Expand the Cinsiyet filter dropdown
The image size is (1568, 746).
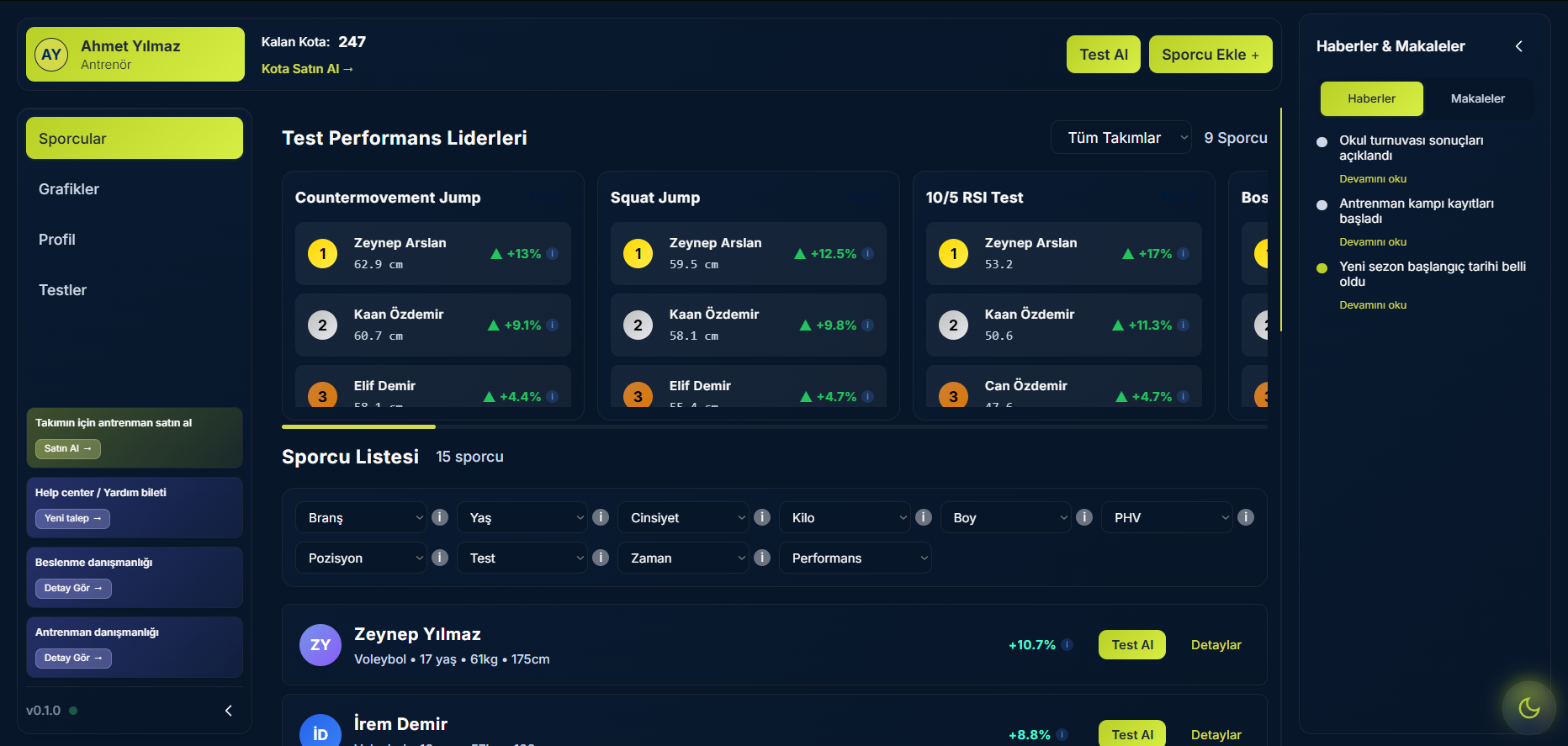682,517
